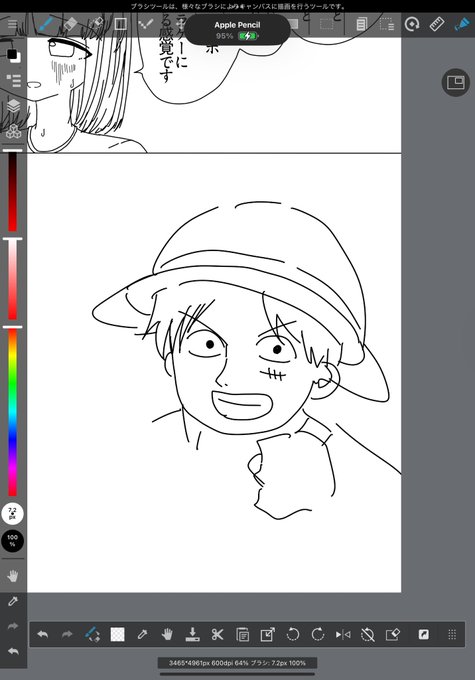Rotate canvas counterclockwise
Image resolution: width=475 pixels, height=680 pixels.
click(293, 634)
